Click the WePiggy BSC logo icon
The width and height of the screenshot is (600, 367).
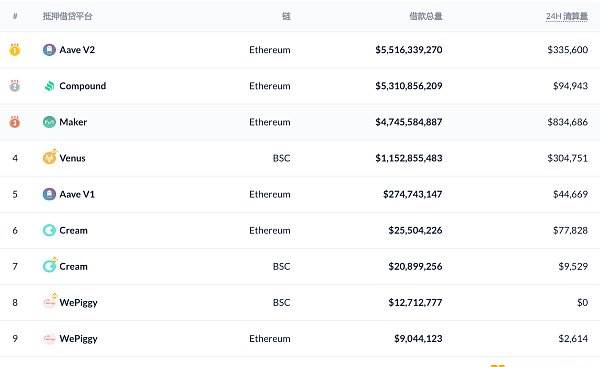point(50,301)
